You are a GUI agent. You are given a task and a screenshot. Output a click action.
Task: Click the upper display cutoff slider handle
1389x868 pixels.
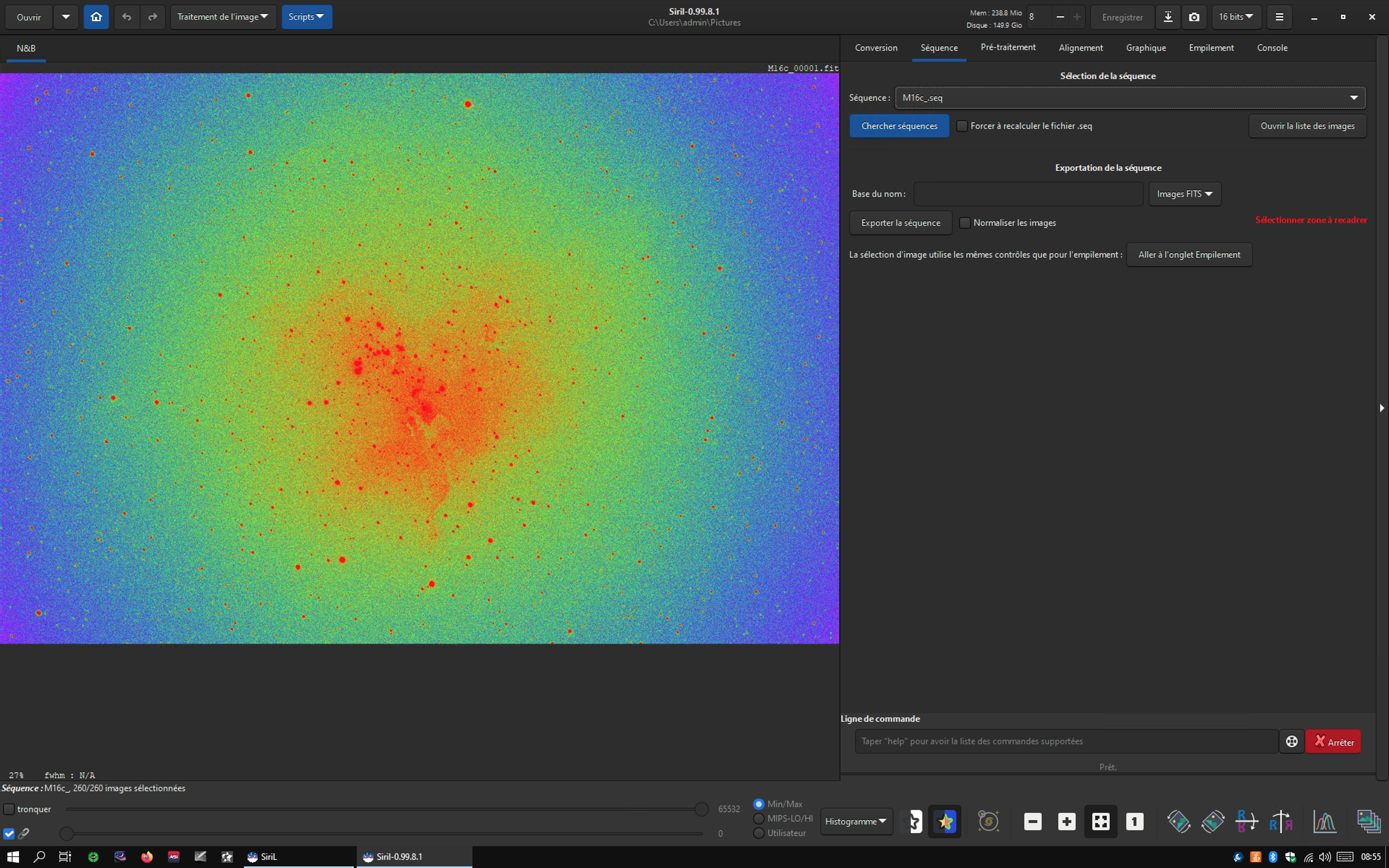(x=701, y=809)
